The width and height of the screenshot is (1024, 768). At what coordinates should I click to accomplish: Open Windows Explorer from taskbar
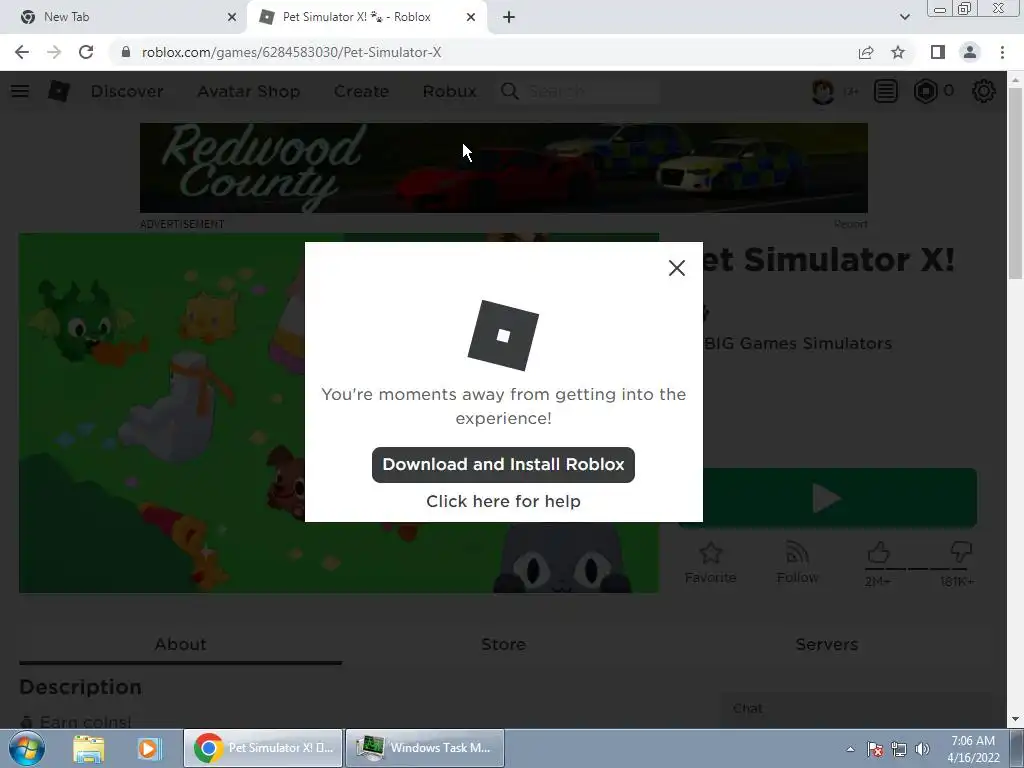point(89,748)
